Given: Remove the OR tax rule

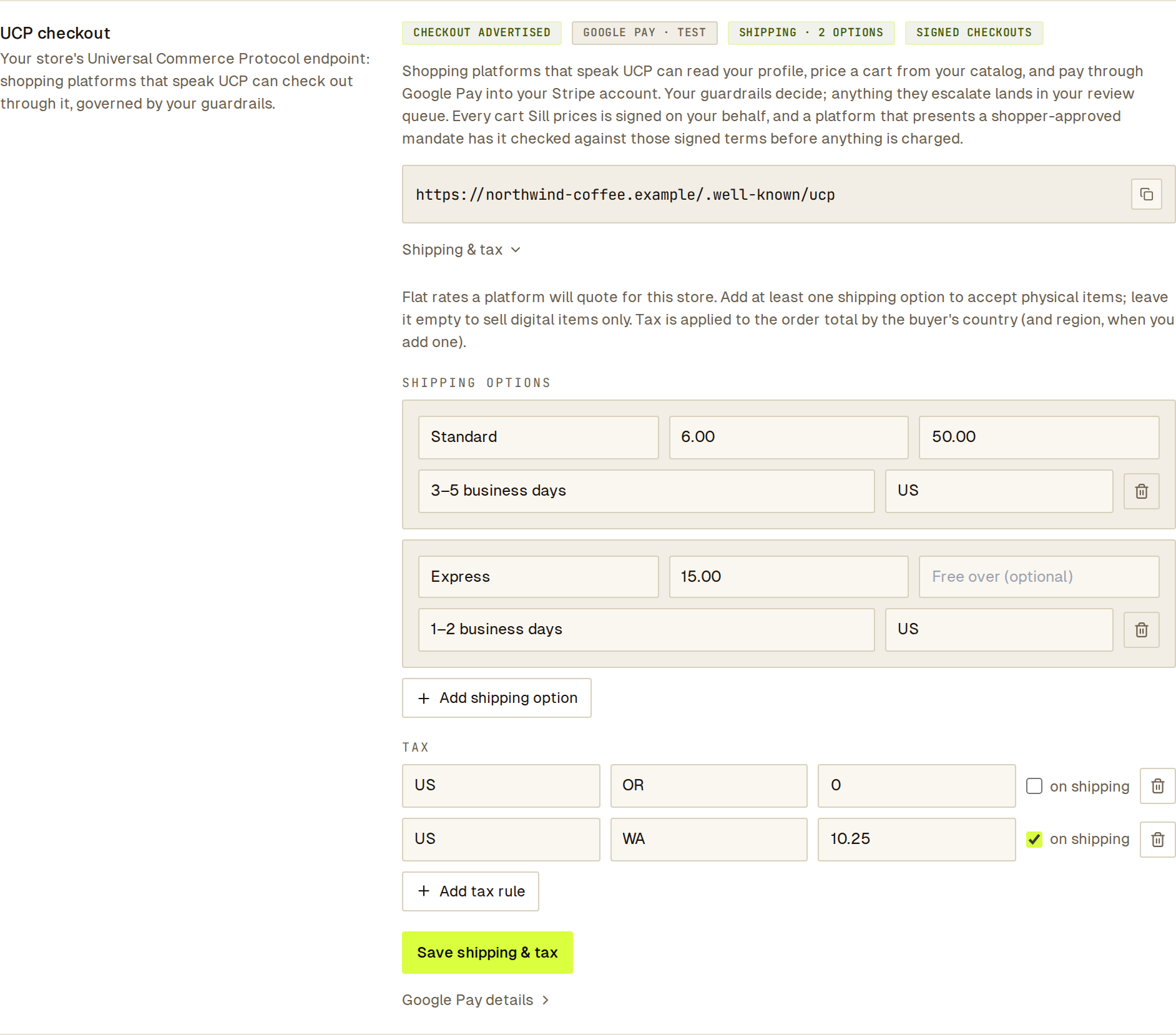Looking at the screenshot, I should tap(1157, 786).
